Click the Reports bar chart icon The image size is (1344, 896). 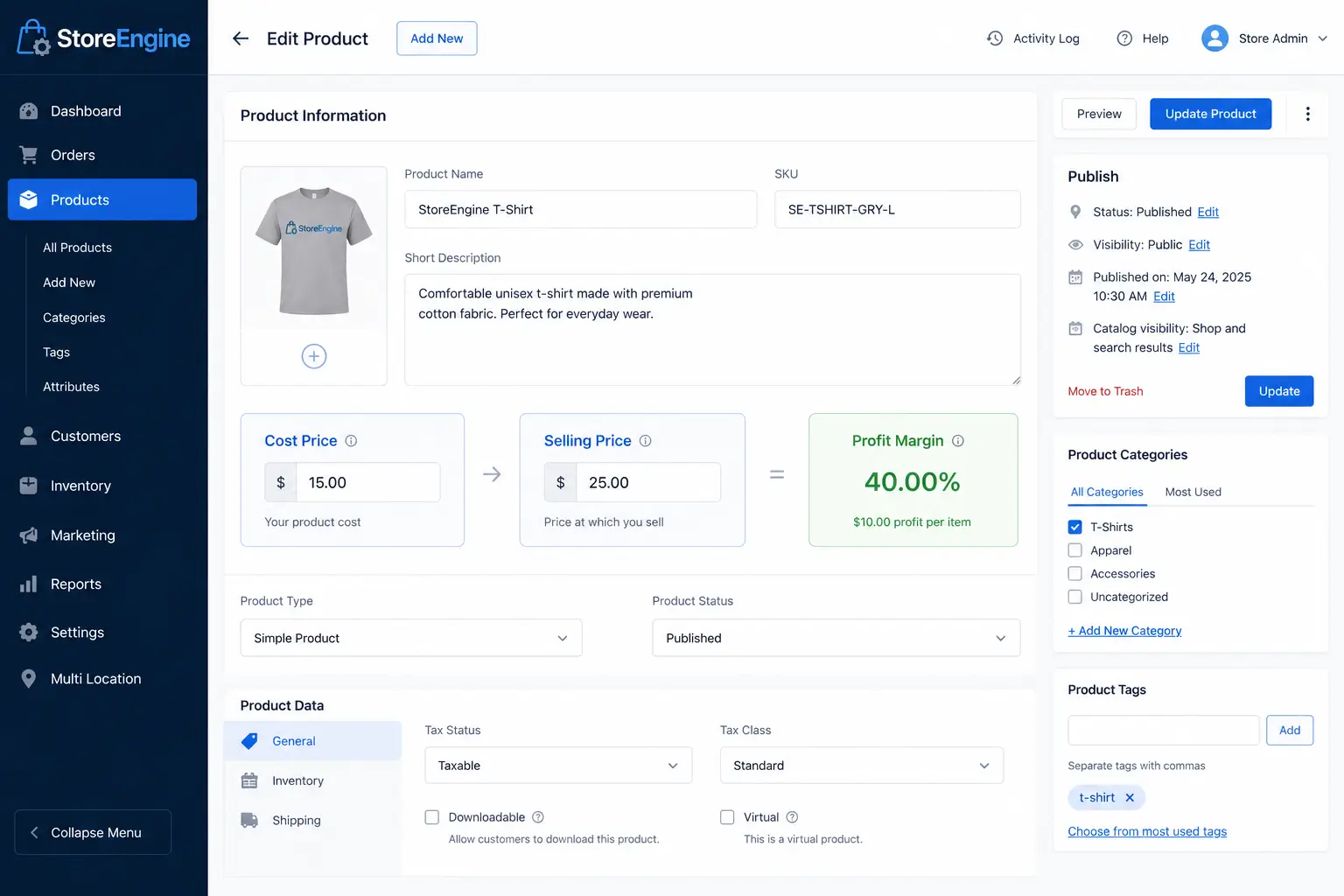coord(29,584)
